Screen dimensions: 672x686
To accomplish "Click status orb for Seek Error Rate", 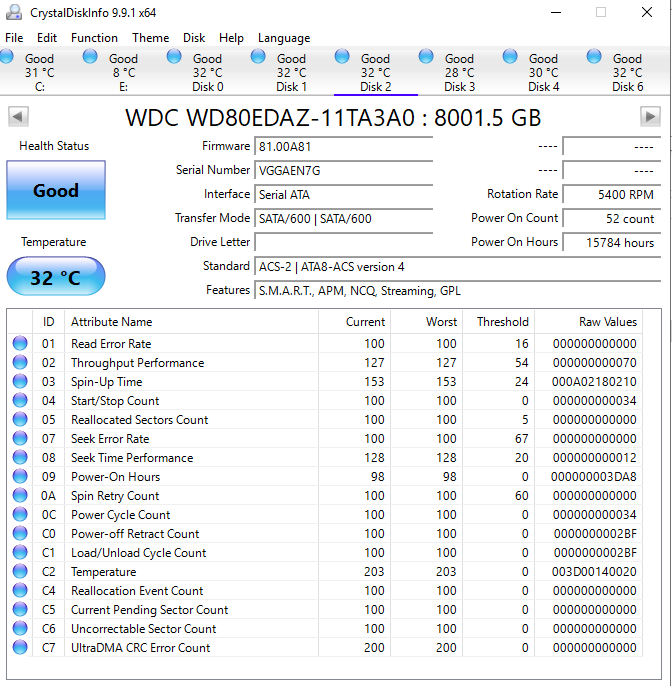I will coord(20,438).
